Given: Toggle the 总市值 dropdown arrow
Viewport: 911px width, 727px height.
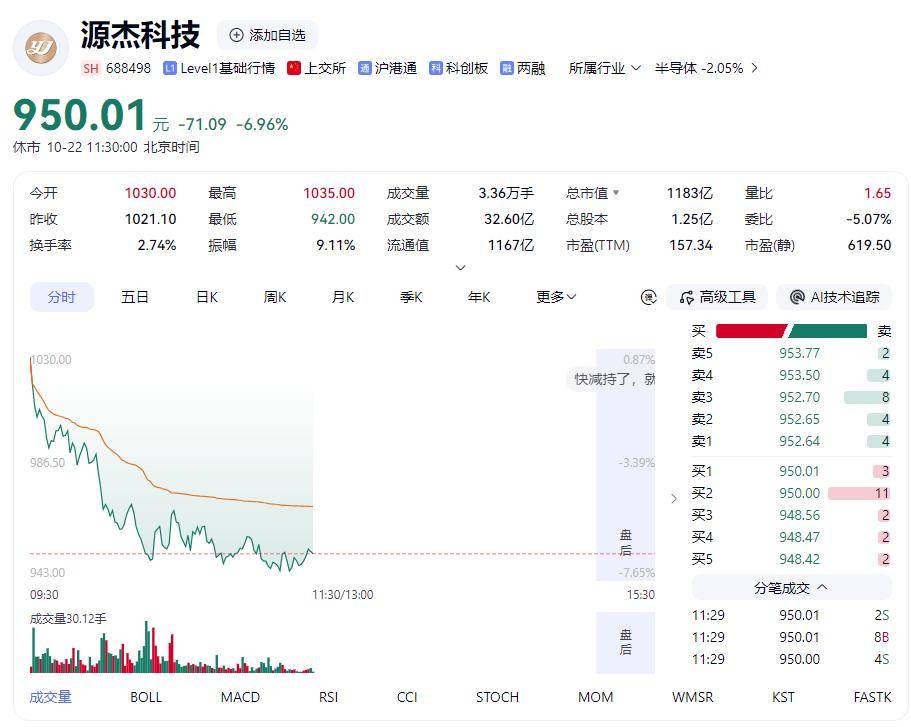Looking at the screenshot, I should click(616, 192).
